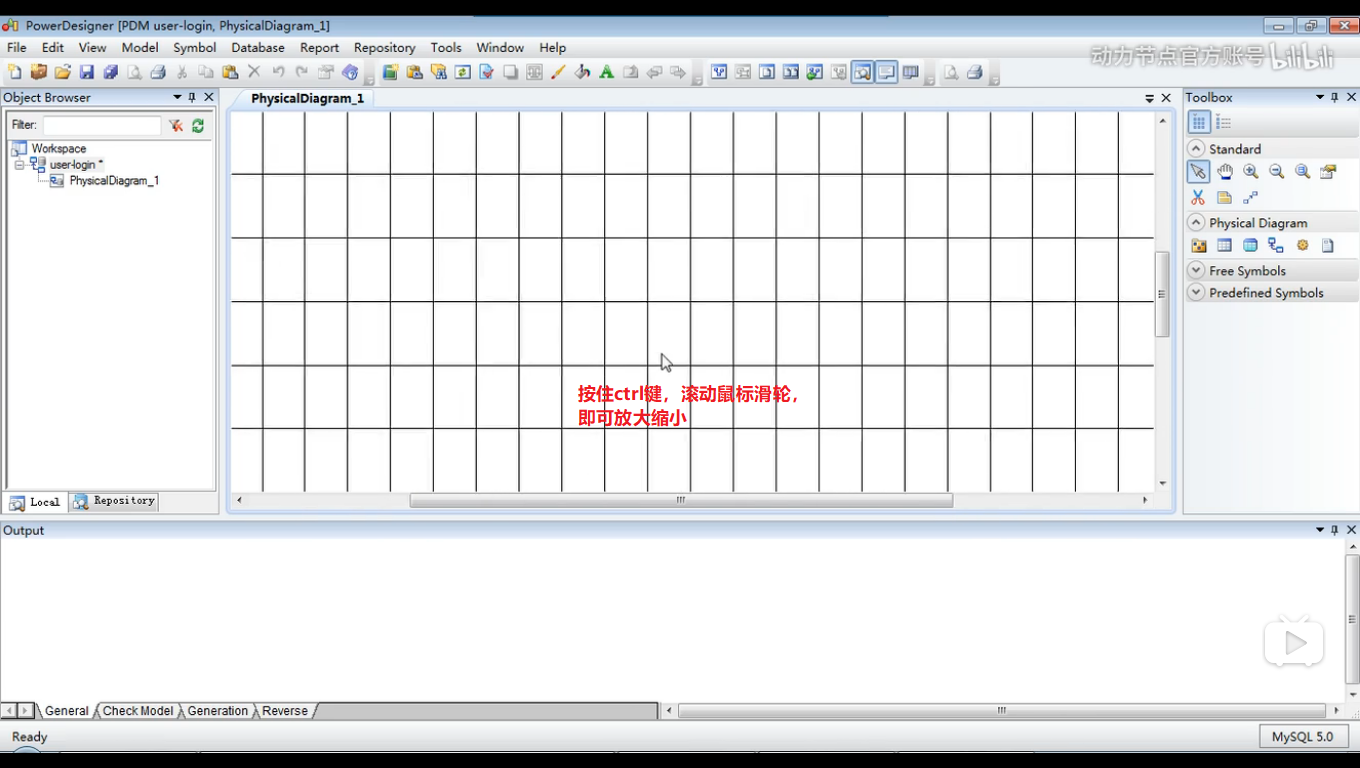Screen dimensions: 1360x768
Task: Click the diagram horizontal scrollbar thumb
Action: point(681,500)
